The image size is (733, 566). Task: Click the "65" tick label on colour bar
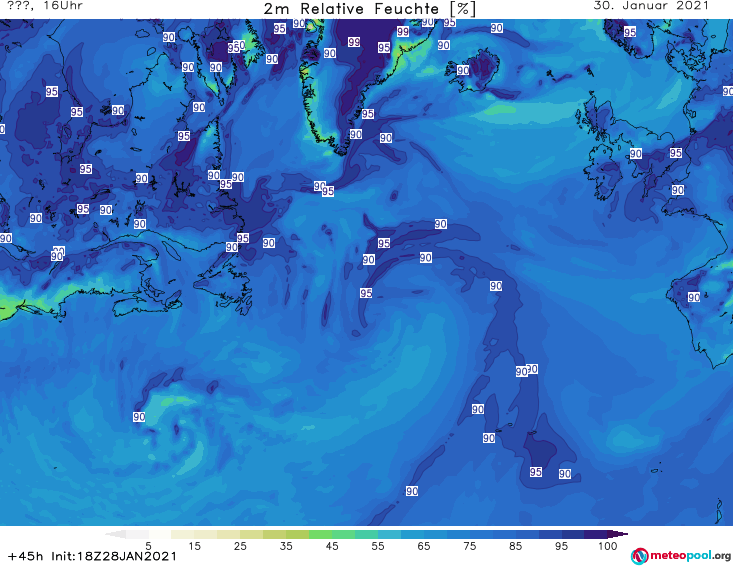coord(424,546)
